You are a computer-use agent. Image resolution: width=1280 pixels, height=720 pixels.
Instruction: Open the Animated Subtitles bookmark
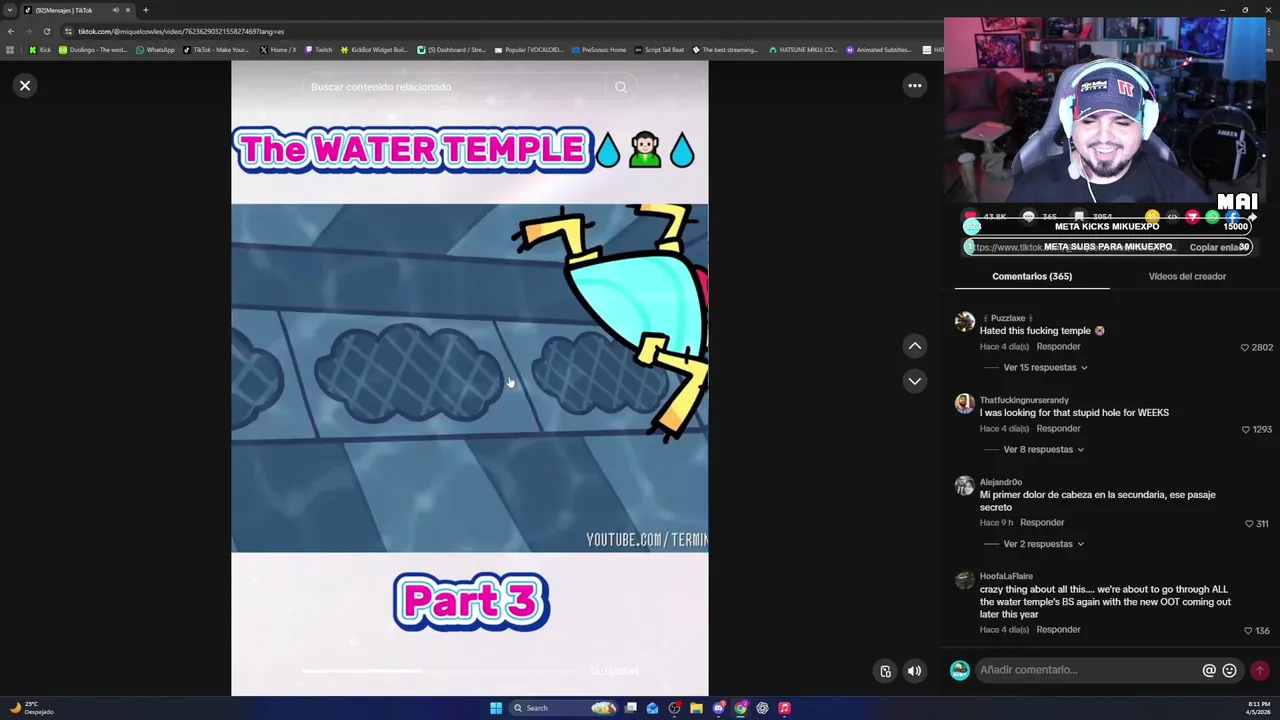(x=878, y=50)
